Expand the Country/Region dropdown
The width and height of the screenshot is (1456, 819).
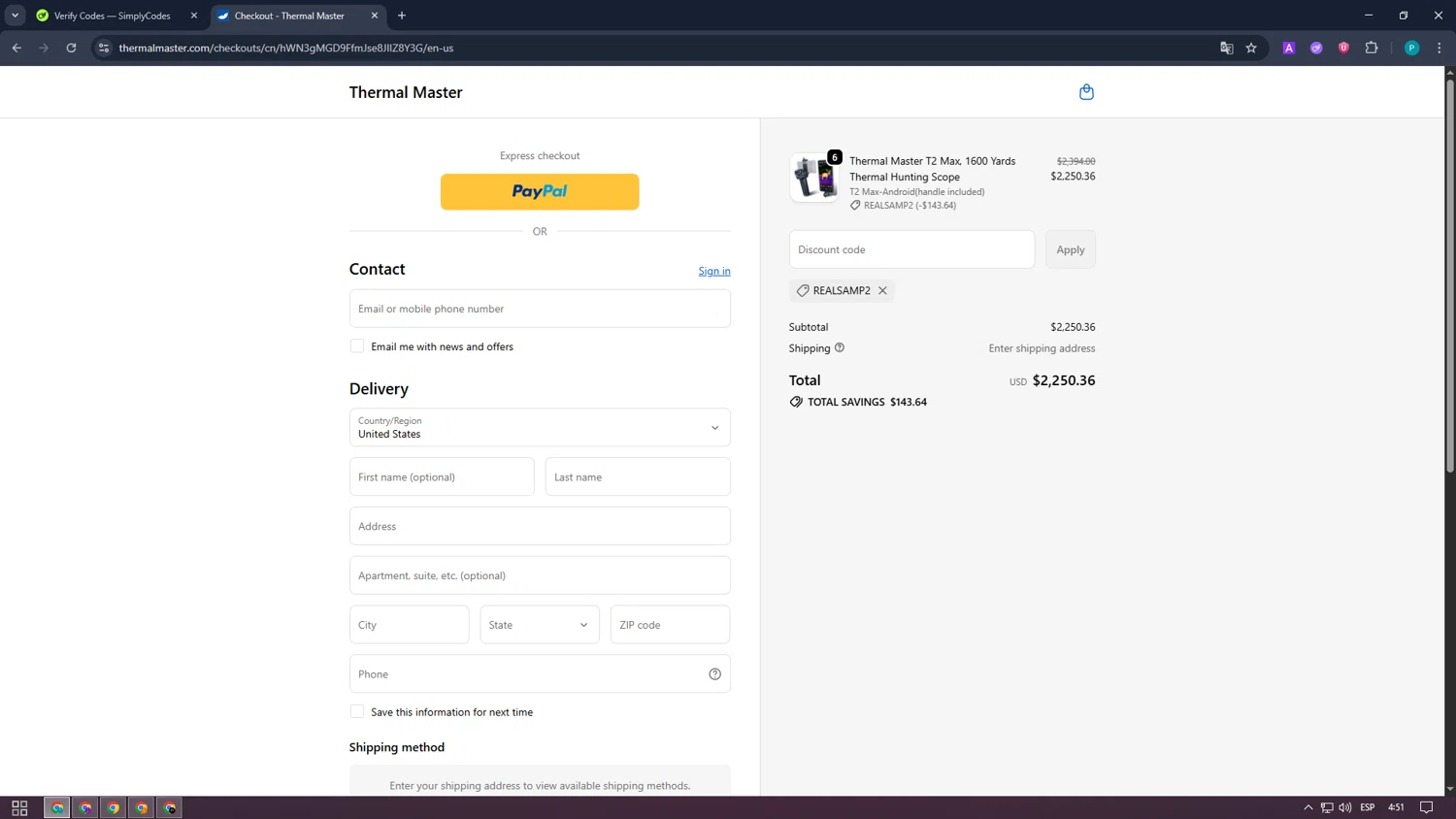click(540, 427)
